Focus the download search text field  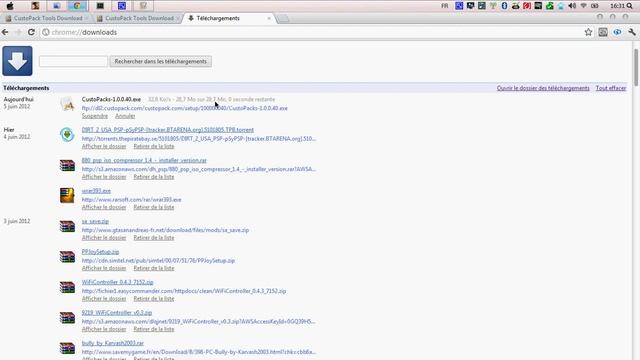(73, 61)
